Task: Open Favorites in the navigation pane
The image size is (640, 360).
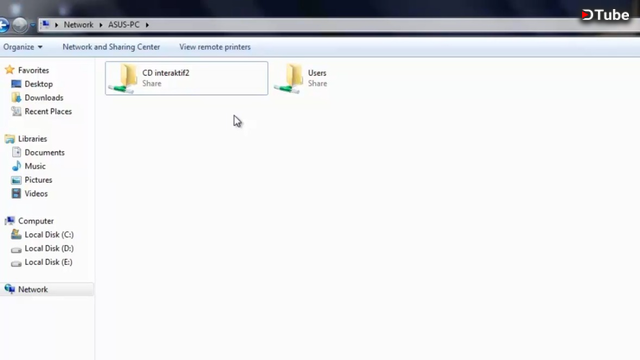Action: (33, 70)
